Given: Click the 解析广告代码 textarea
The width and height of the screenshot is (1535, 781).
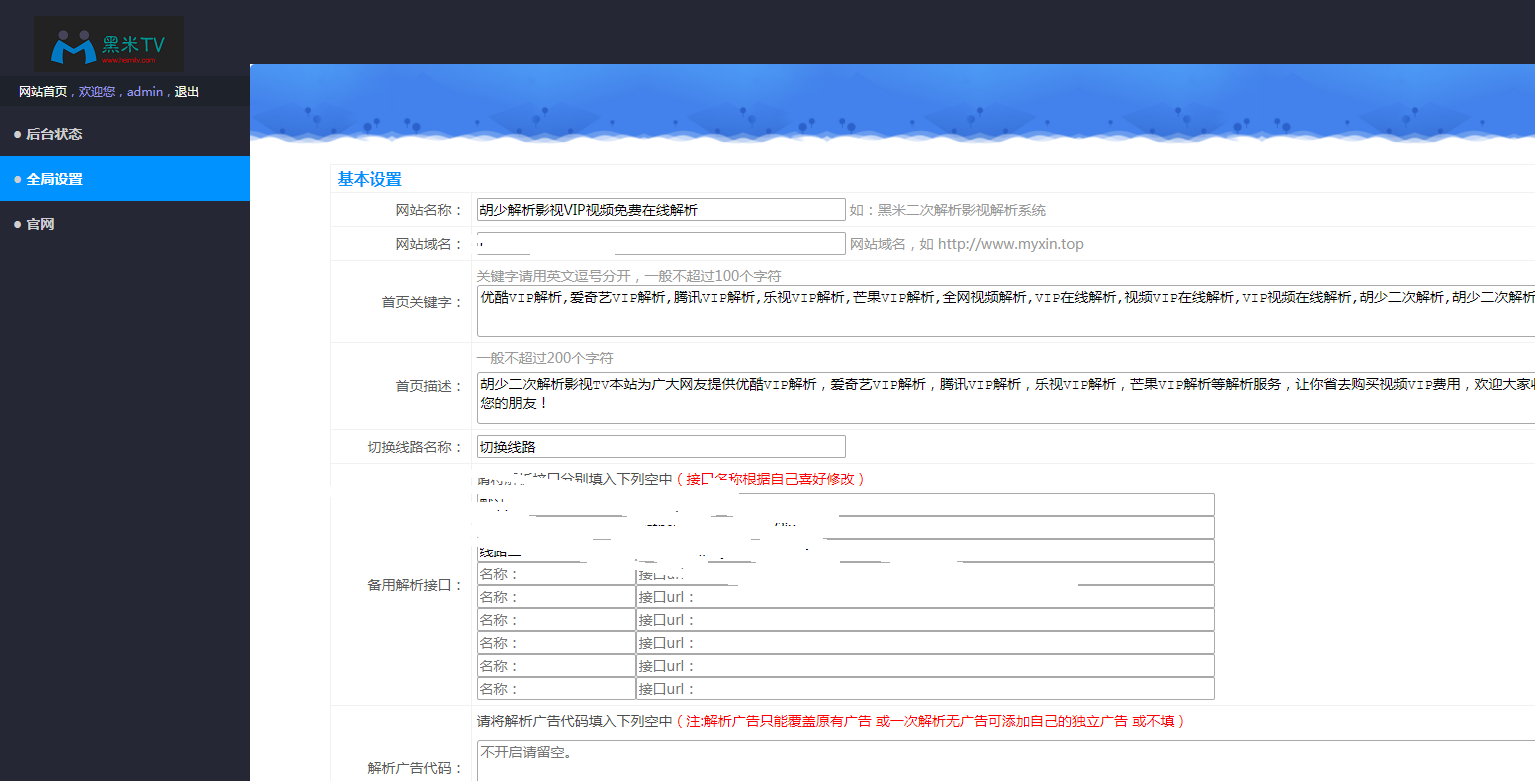Looking at the screenshot, I should click(1005, 760).
